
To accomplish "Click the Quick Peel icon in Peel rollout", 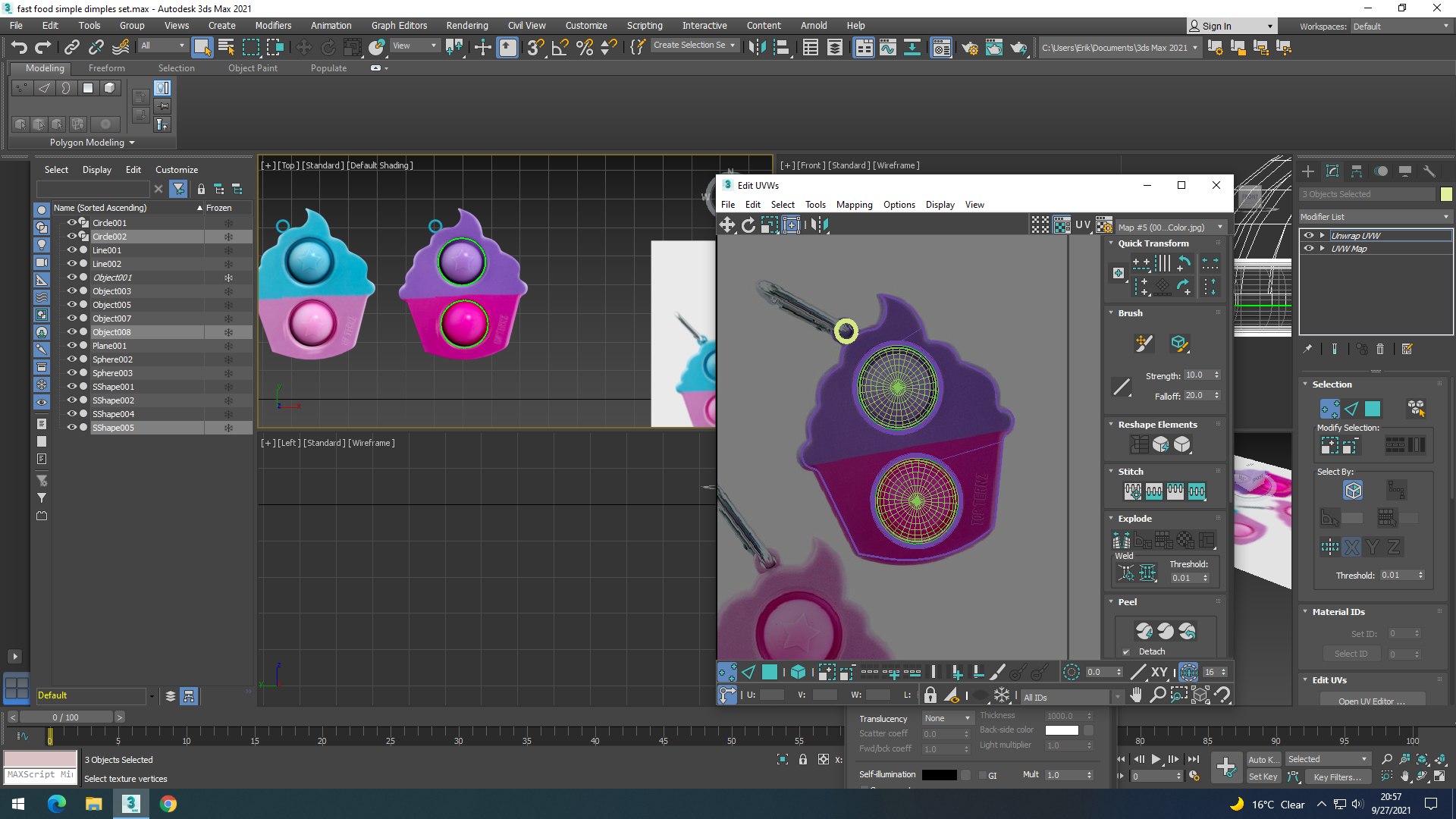I will [1144, 630].
